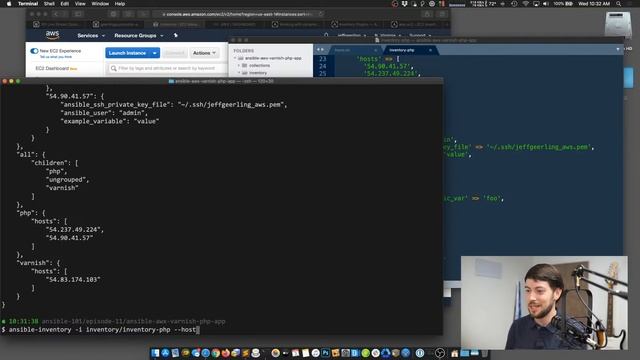Click the Wi-Fi status icon
Image resolution: width=640 pixels, height=360 pixels.
point(525,4)
